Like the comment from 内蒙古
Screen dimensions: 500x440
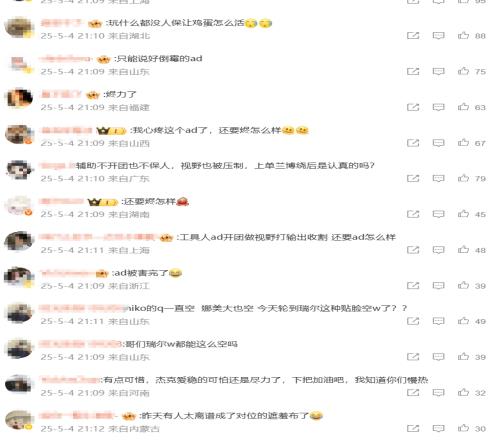[463, 428]
